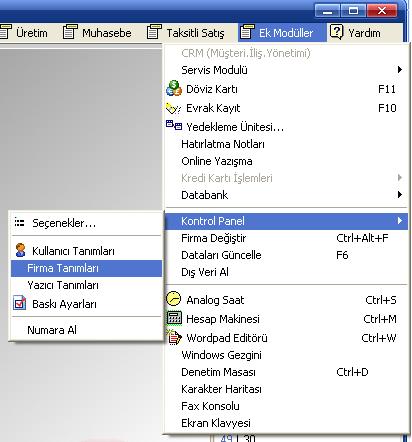
Task: Expand the Kontrol Panel submenu arrow
Action: coord(400,220)
